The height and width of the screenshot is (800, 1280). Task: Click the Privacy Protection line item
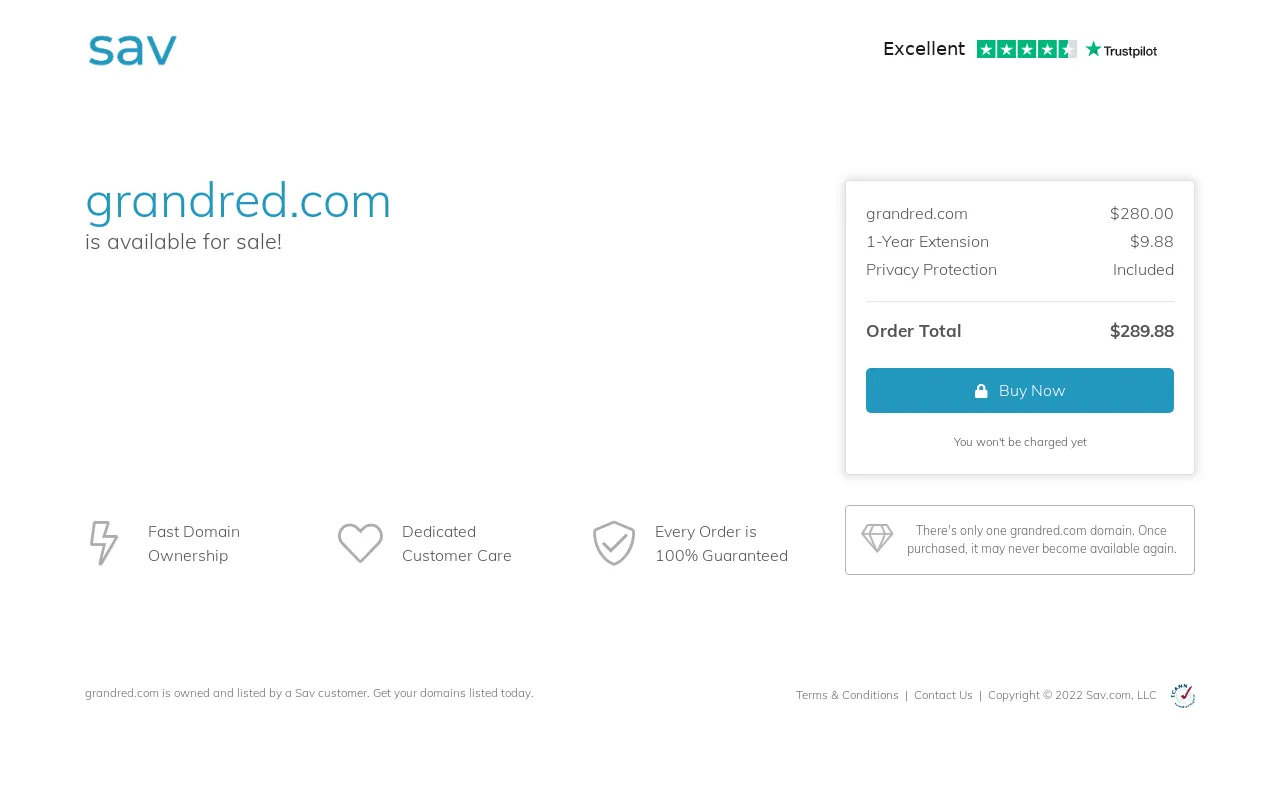point(1020,269)
